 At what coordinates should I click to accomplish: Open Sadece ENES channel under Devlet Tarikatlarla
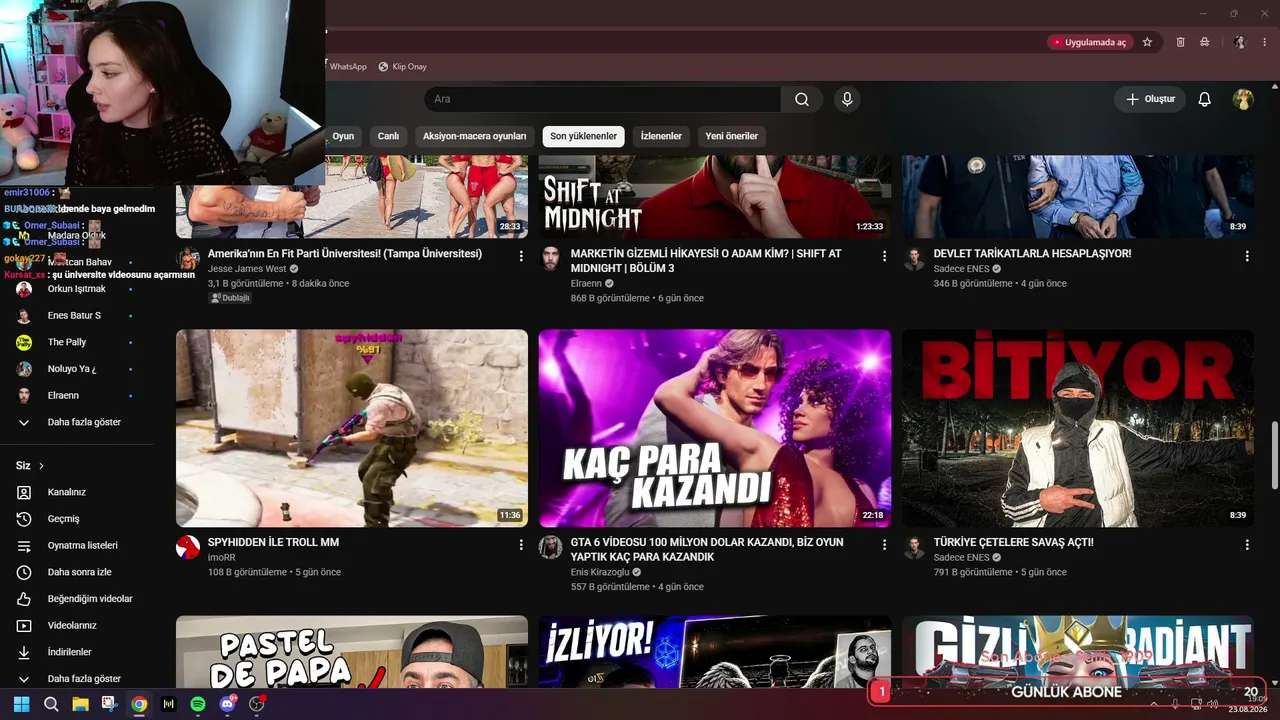(x=961, y=269)
